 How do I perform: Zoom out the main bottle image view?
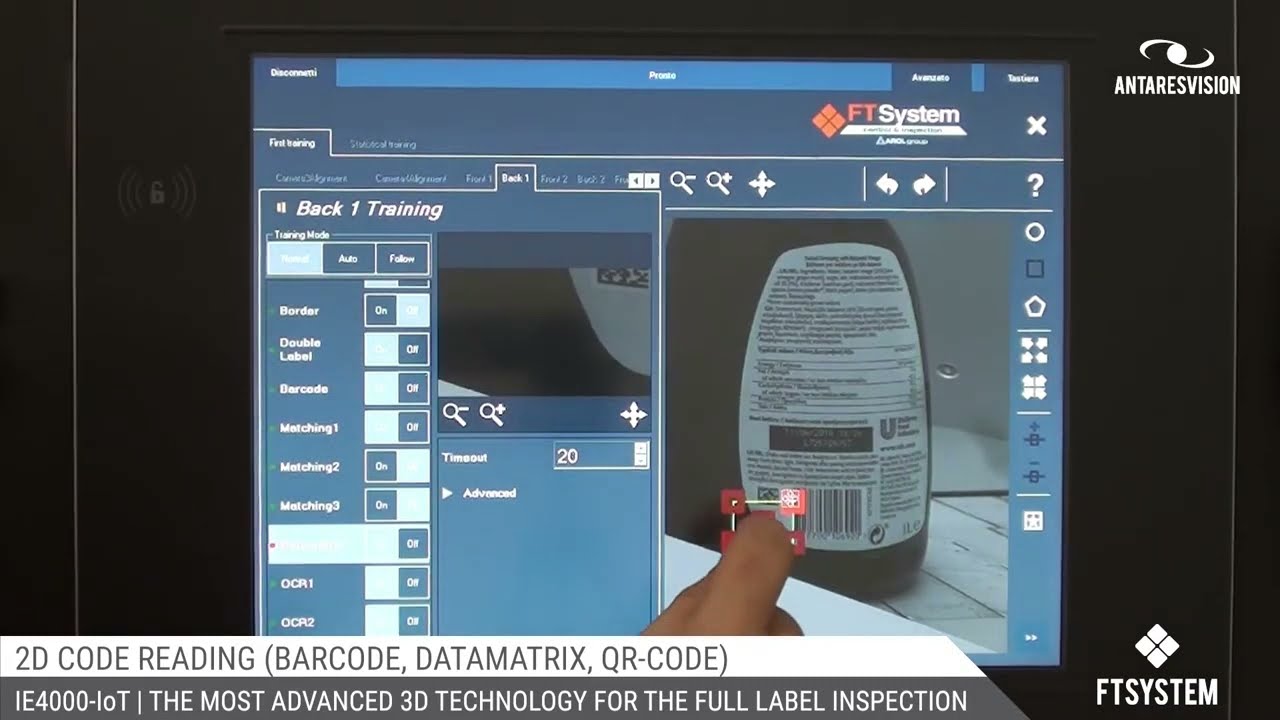tap(683, 183)
